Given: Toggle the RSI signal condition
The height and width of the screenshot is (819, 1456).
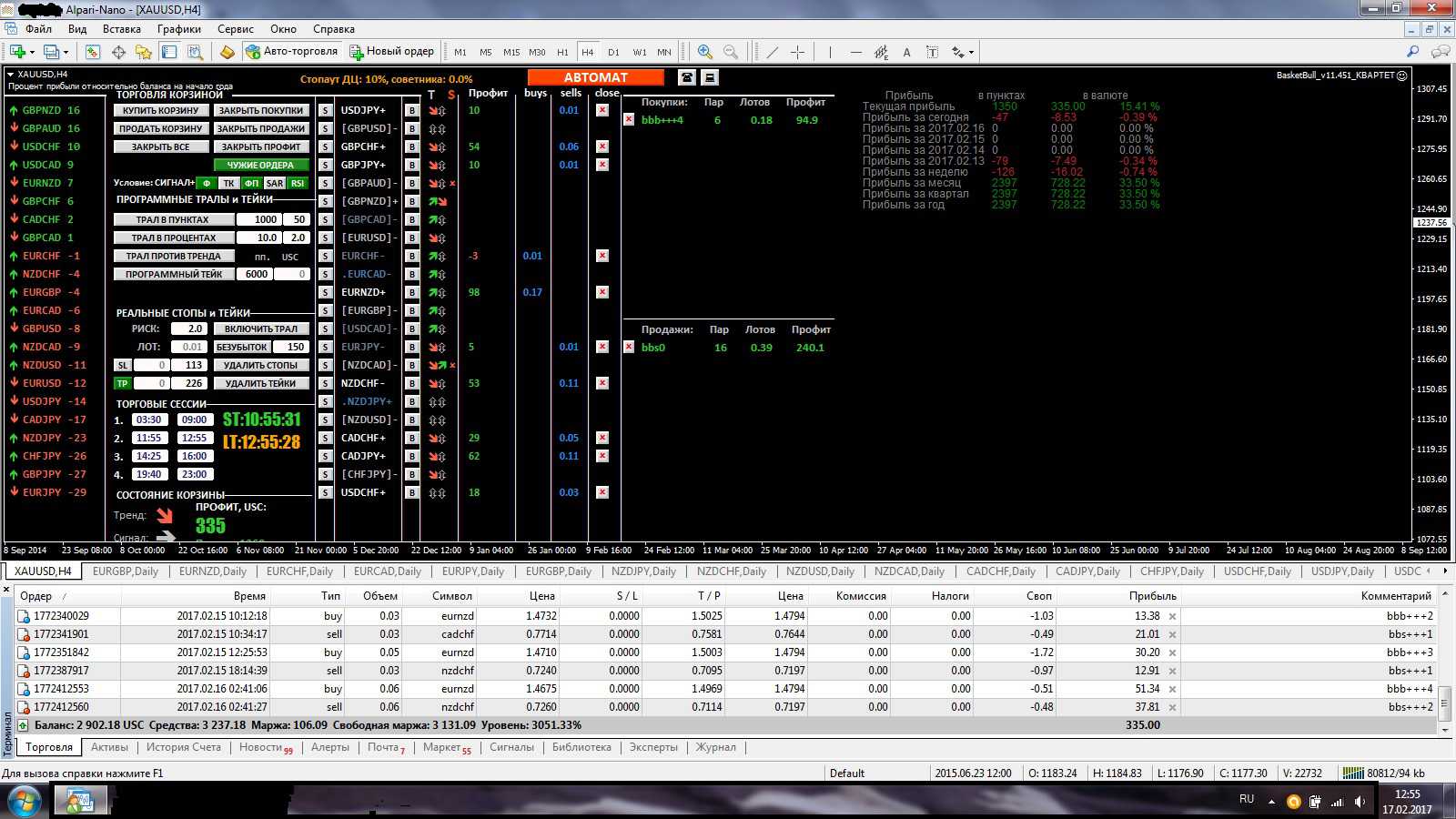Looking at the screenshot, I should [x=298, y=183].
